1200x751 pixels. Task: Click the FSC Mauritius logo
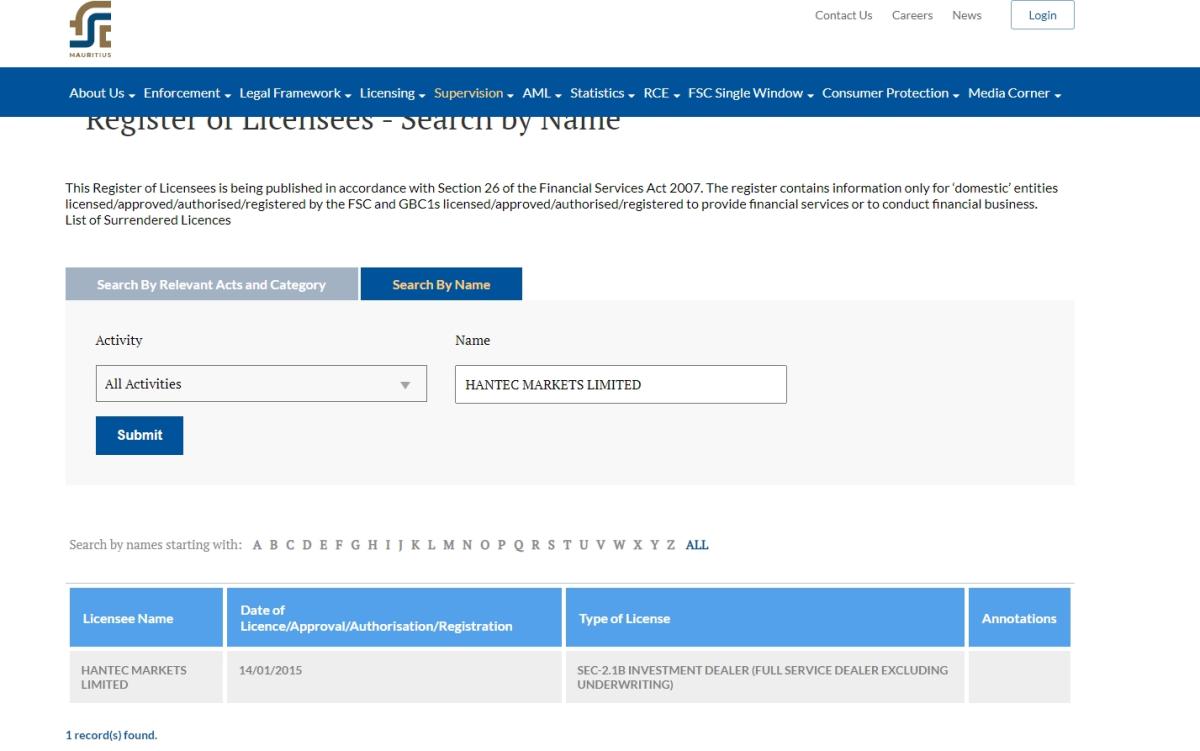click(x=90, y=30)
